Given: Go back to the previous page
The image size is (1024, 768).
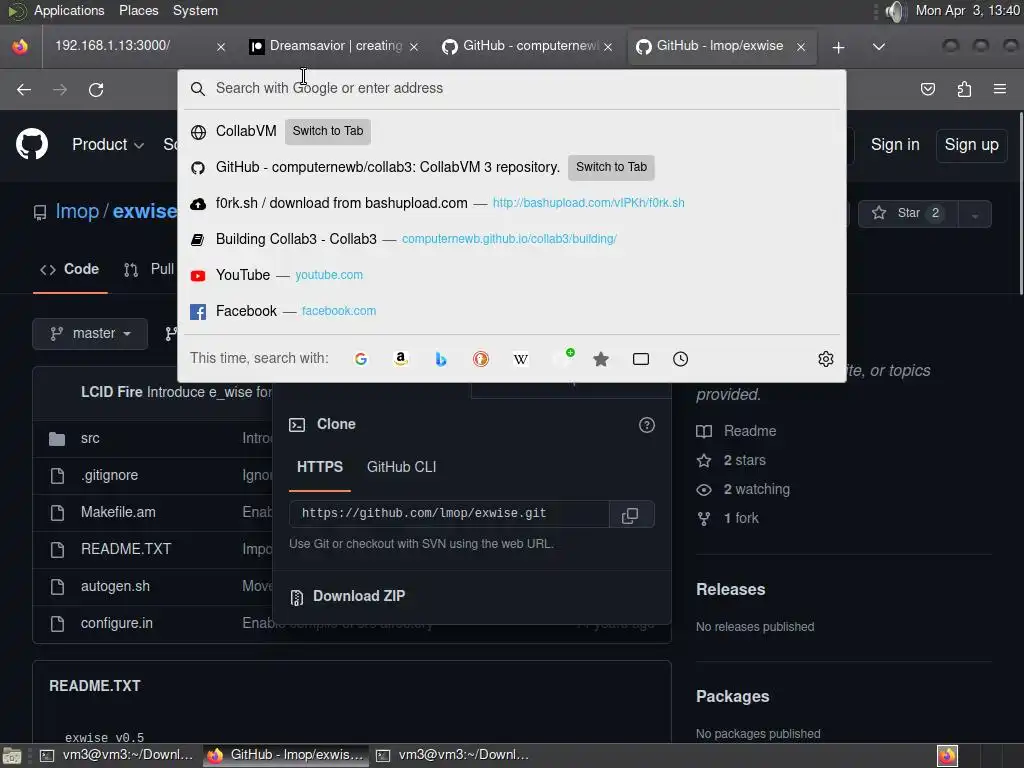Looking at the screenshot, I should click(x=24, y=89).
